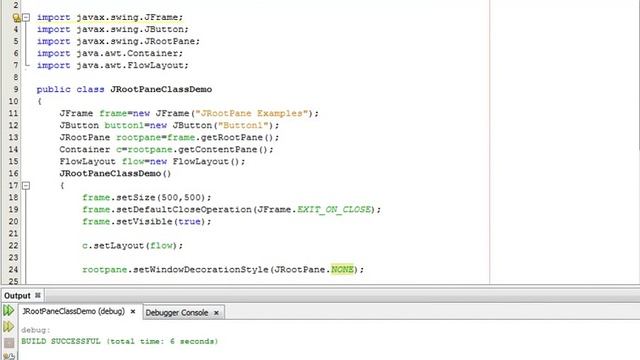Click the import java.awt.Container statement
Viewport: 640px width, 360px height.
click(110, 53)
